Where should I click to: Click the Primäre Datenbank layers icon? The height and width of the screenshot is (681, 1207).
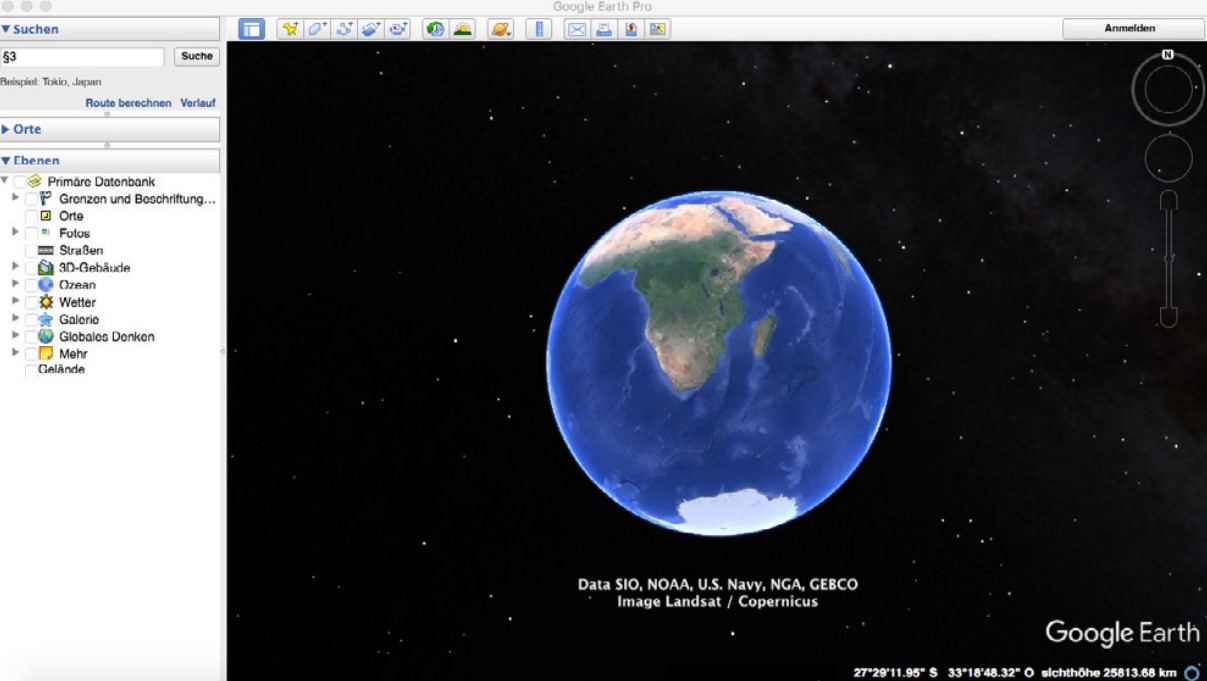pyautogui.click(x=35, y=182)
